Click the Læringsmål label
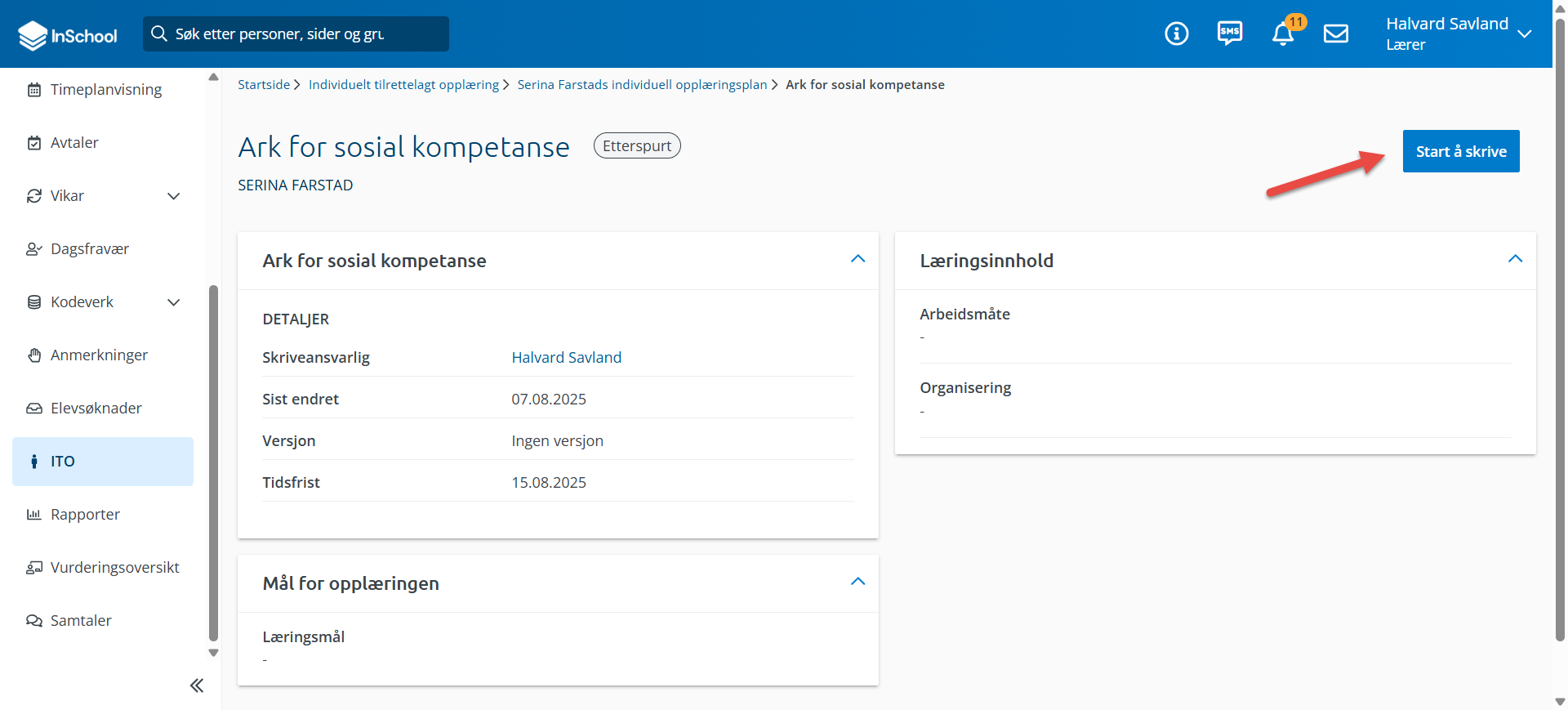Image resolution: width=1568 pixels, height=710 pixels. [x=303, y=637]
